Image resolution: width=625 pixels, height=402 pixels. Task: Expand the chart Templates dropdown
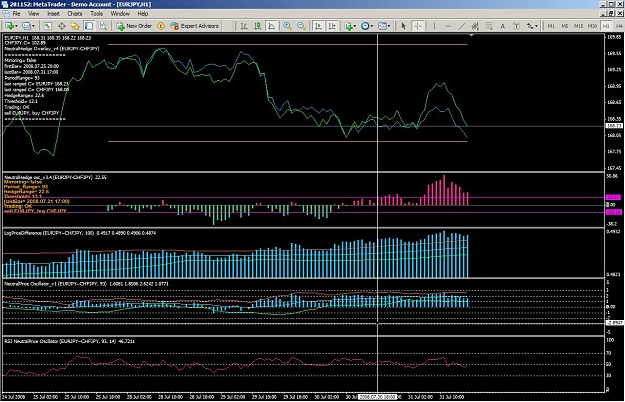pos(389,26)
